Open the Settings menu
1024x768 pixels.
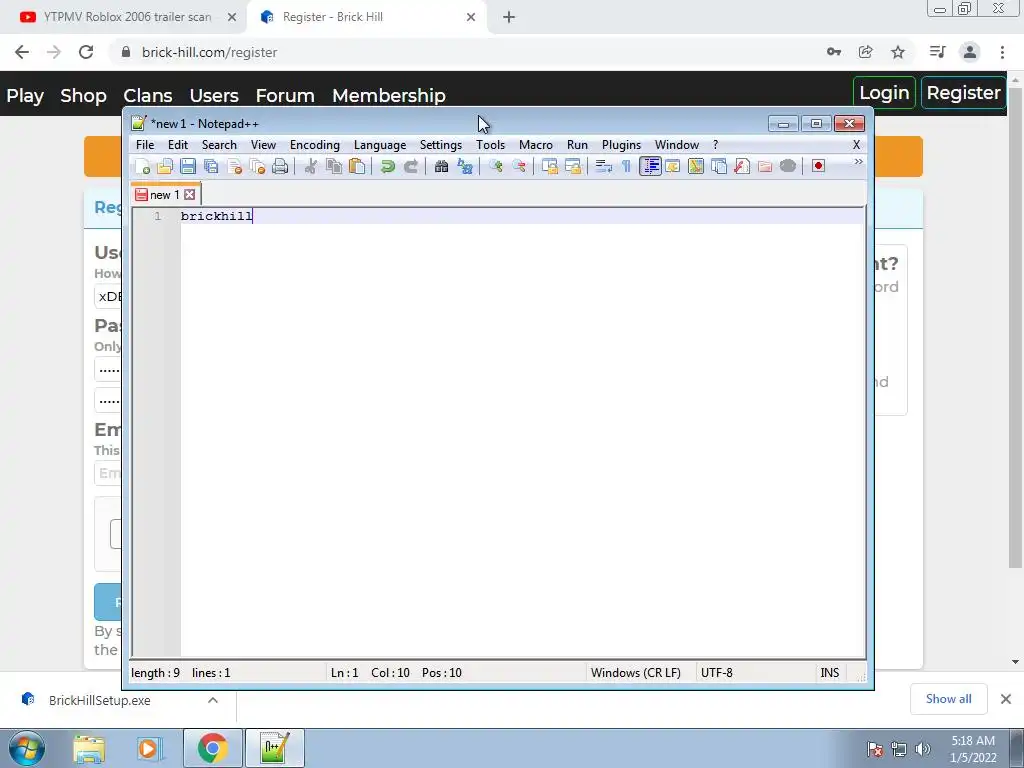coord(441,144)
